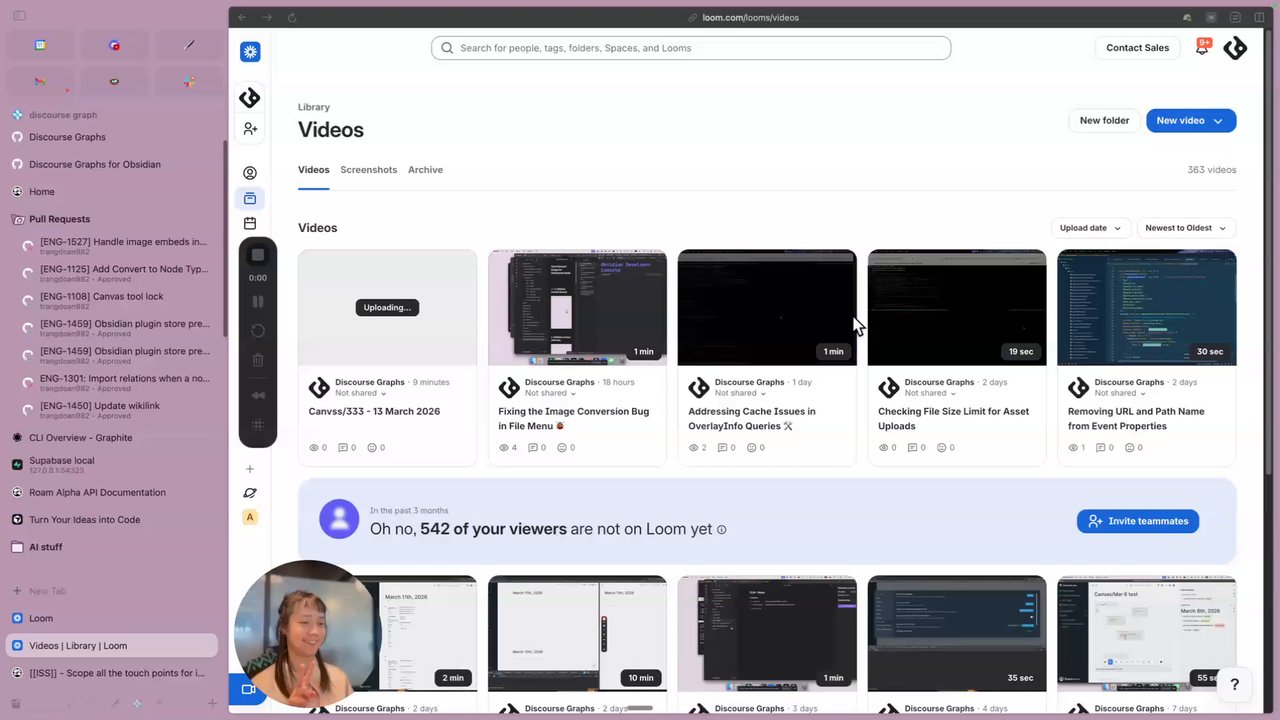Switch to the Archive tab

pos(425,170)
